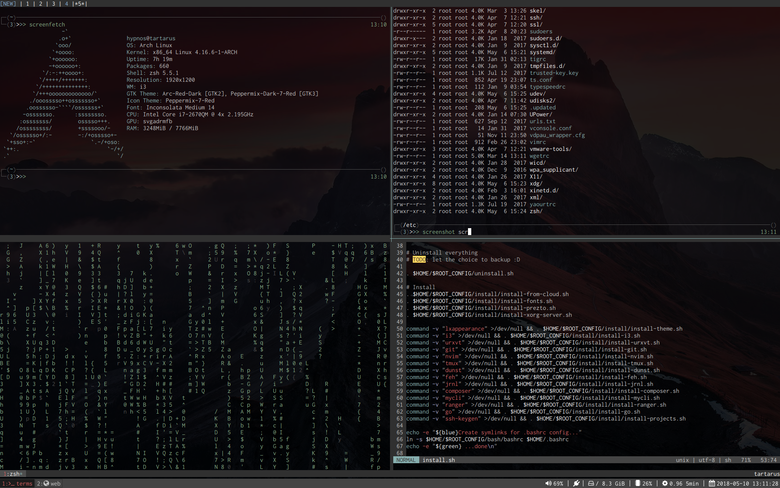Click the "tartarus" hostname in the tmux status line
780x488 pixels.
tap(767, 474)
